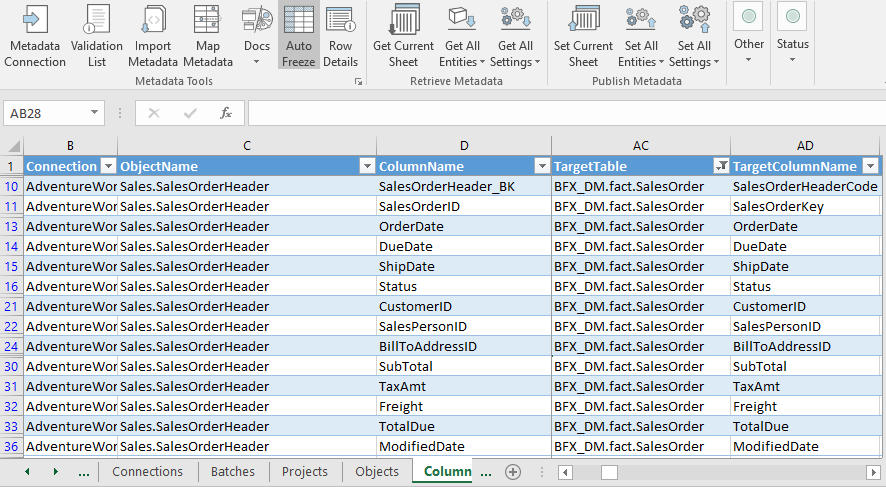Image resolution: width=886 pixels, height=487 pixels.
Task: Click the Name Box showing AB28
Action: click(46, 113)
